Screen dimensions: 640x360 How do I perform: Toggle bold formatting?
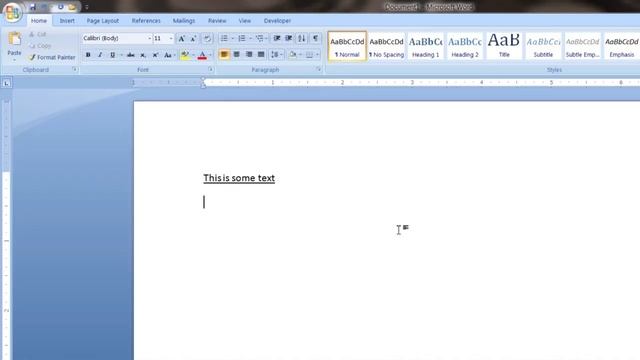point(88,55)
